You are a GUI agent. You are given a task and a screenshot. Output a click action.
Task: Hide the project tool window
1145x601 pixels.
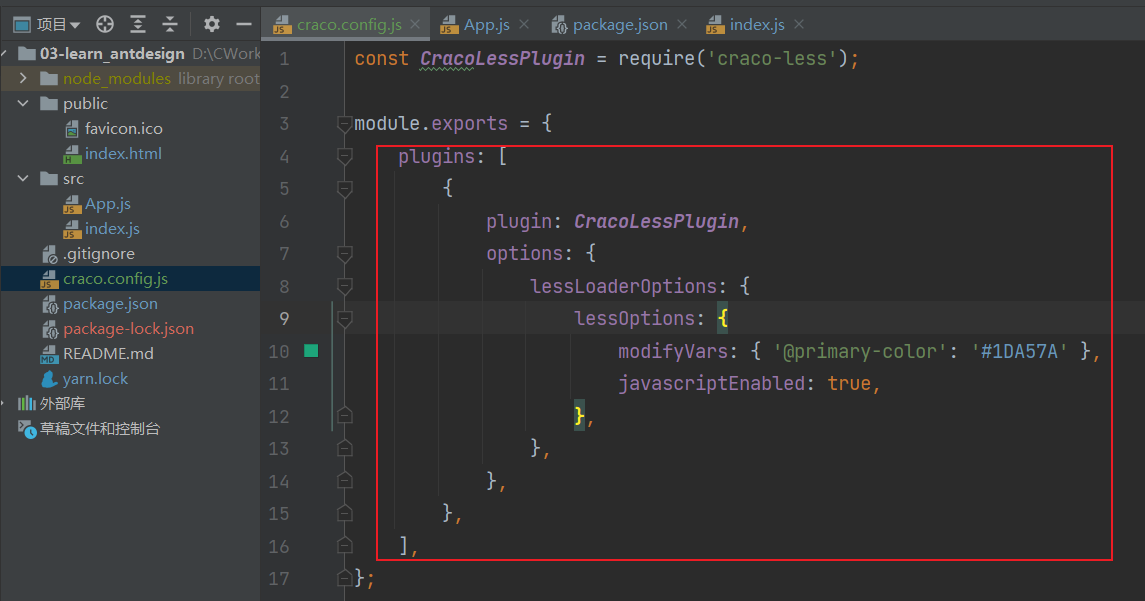click(244, 24)
